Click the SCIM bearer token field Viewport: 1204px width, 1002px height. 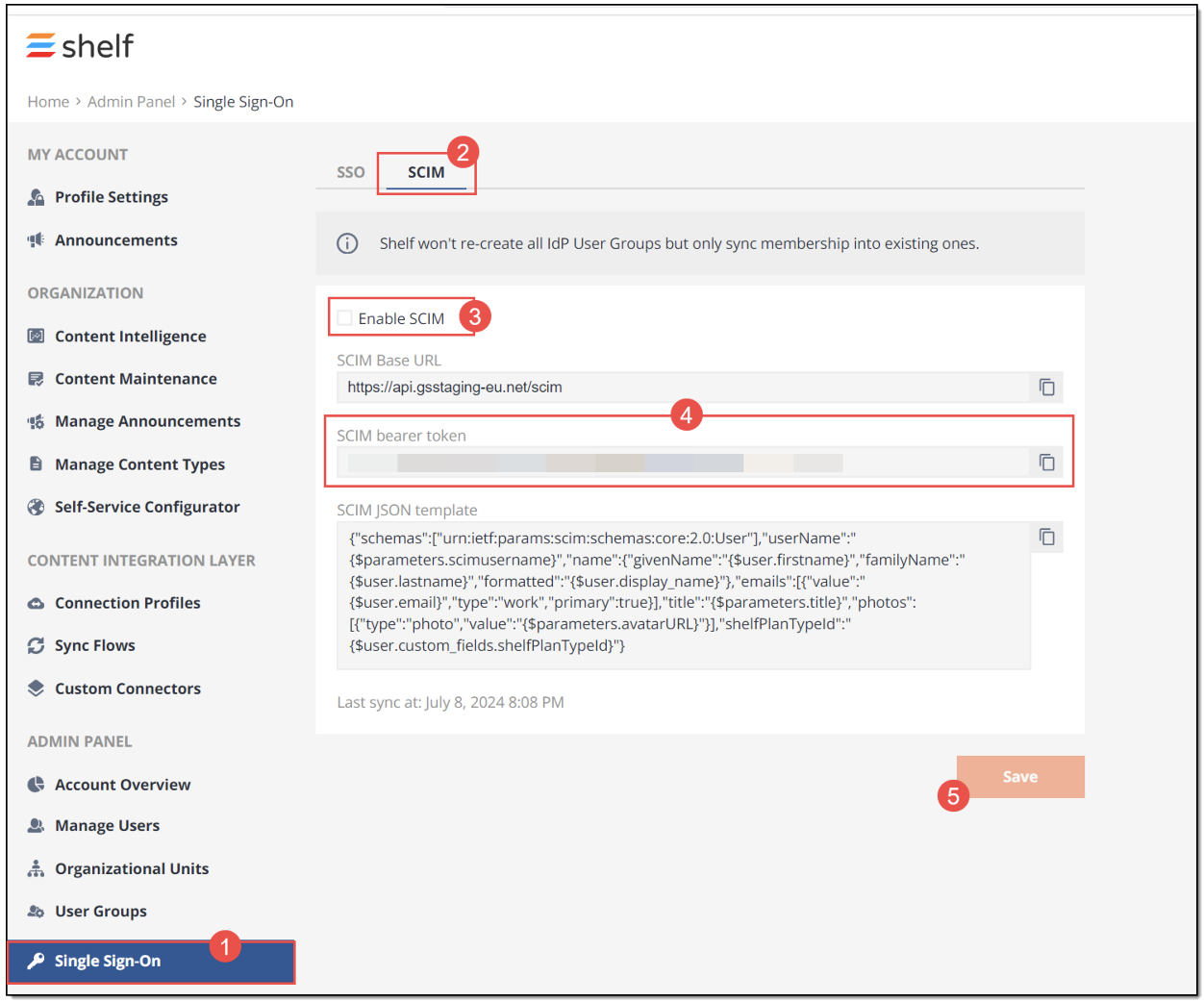[x=684, y=463]
